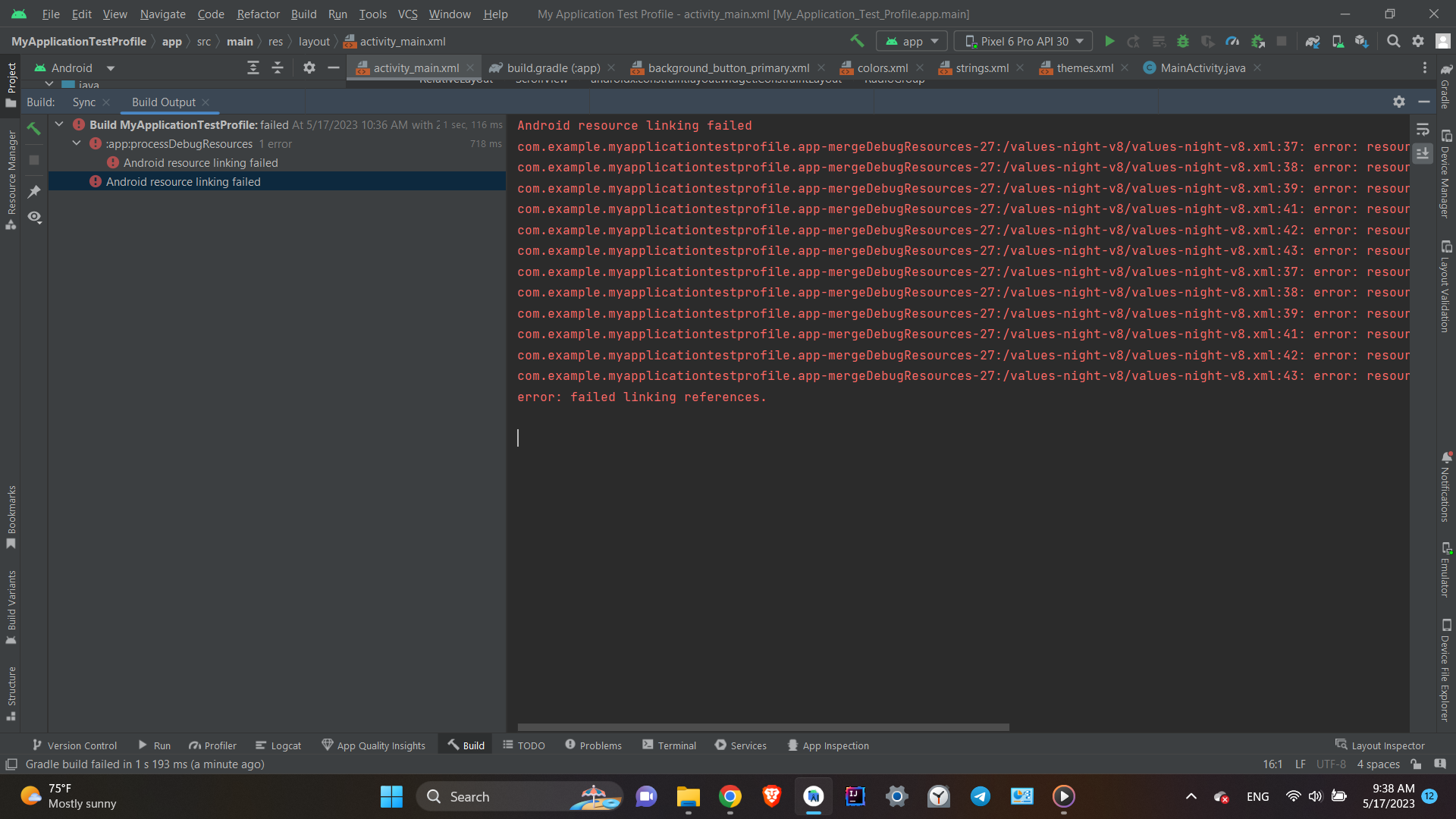Open the Android project view dropdown
The image size is (1456, 819).
[x=74, y=67]
